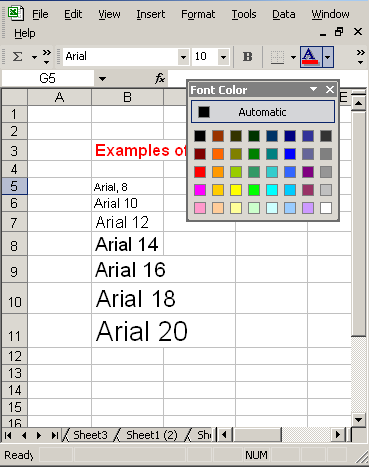The image size is (369, 467).
Task: Open the font size dropdown
Action: click(x=223, y=57)
